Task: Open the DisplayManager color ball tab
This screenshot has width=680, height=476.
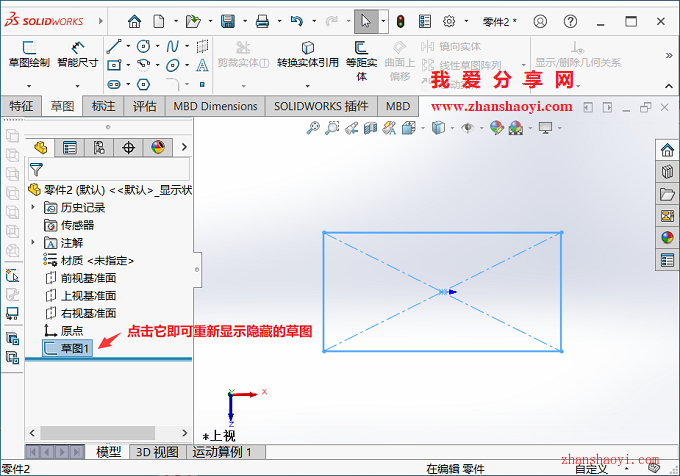Action: (x=158, y=148)
